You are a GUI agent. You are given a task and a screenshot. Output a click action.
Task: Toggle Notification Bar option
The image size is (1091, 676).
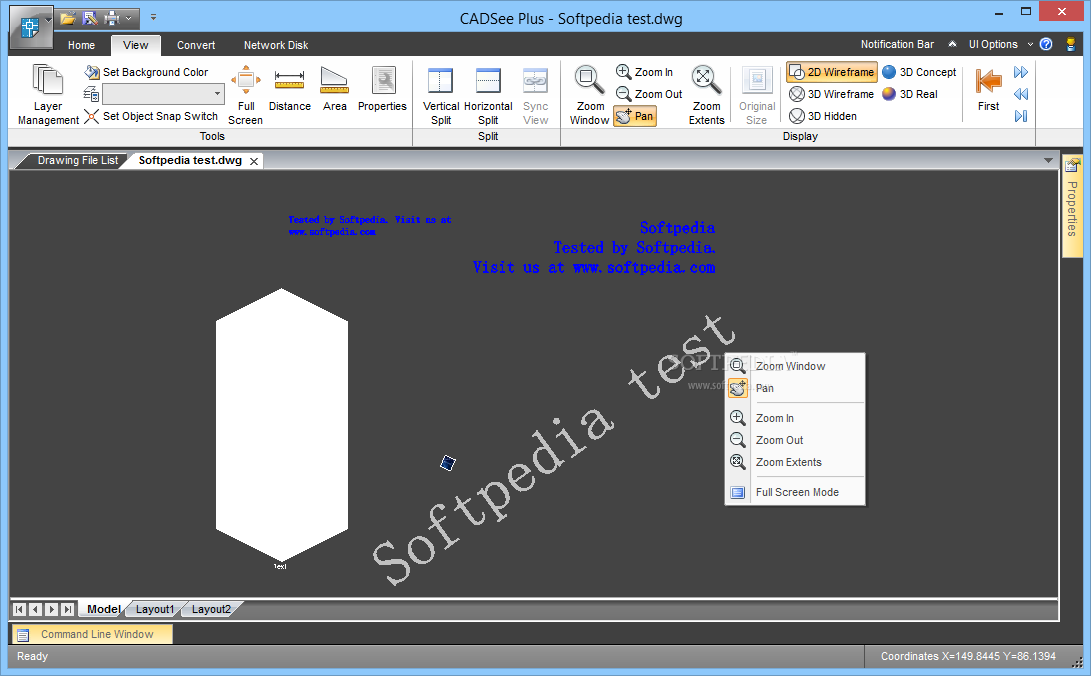[897, 44]
